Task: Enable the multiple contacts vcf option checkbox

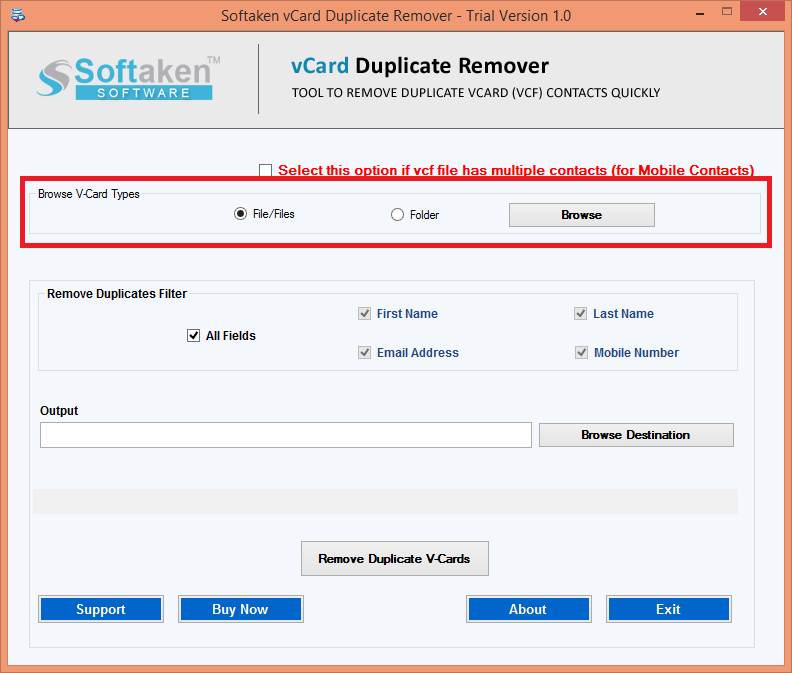Action: pos(265,170)
